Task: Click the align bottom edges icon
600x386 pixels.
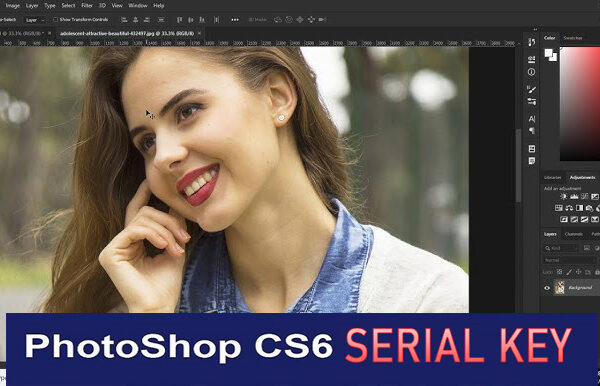Action: [202, 20]
